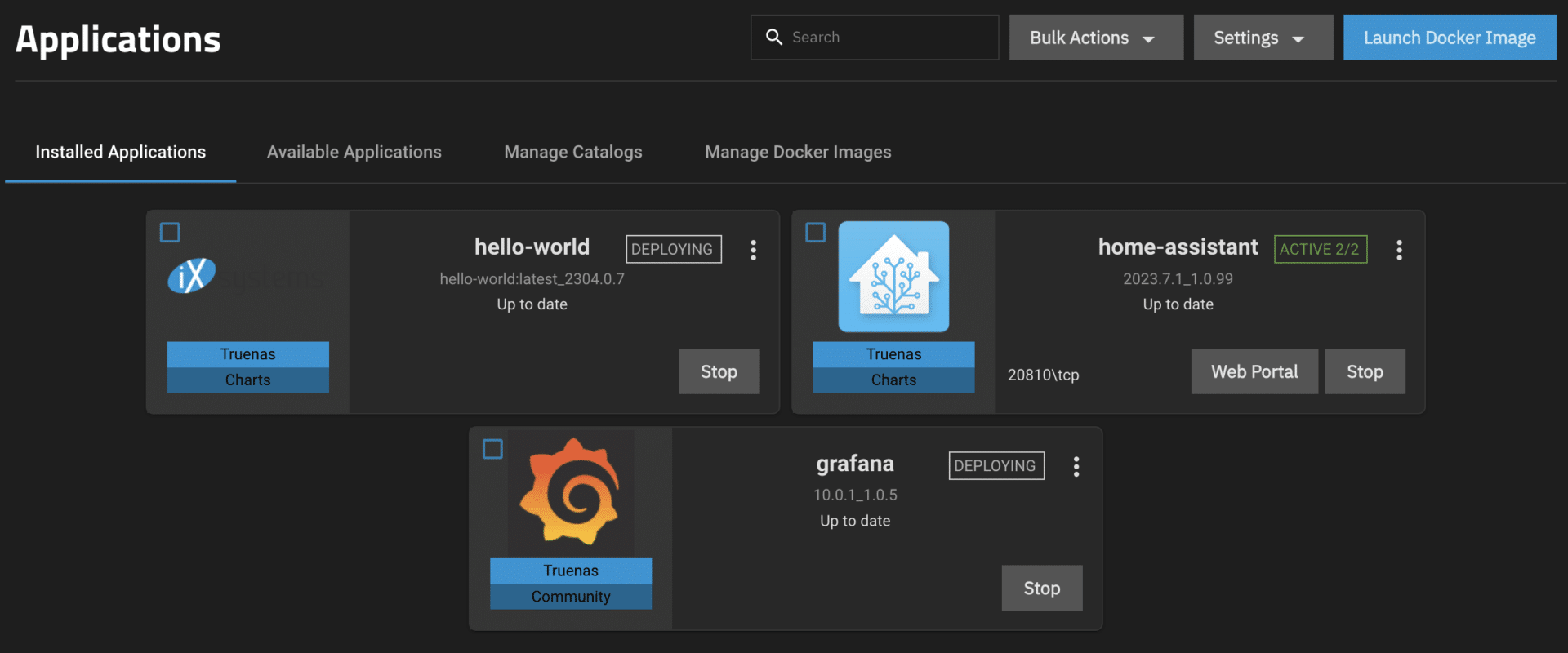The height and width of the screenshot is (653, 1568).
Task: Click the 20810\tcp port label
Action: coord(1043,375)
